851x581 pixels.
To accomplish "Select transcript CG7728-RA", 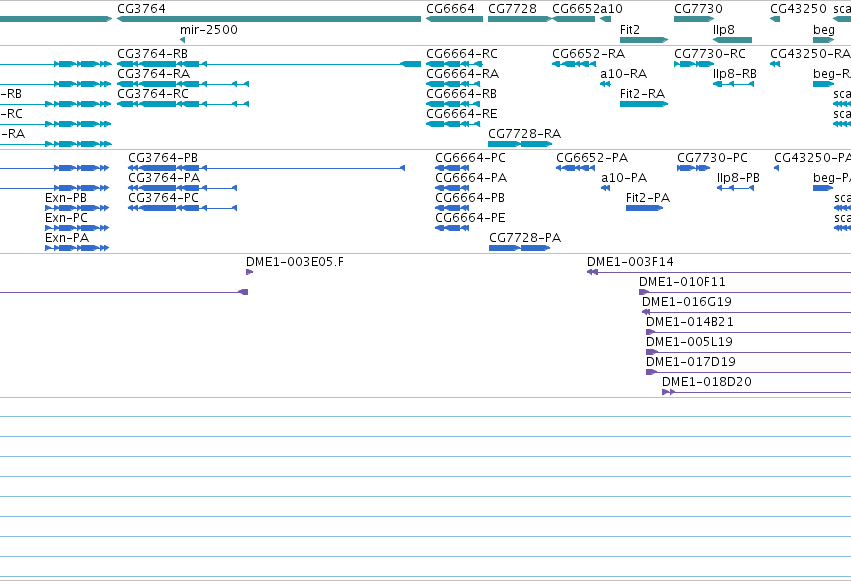I will (520, 144).
